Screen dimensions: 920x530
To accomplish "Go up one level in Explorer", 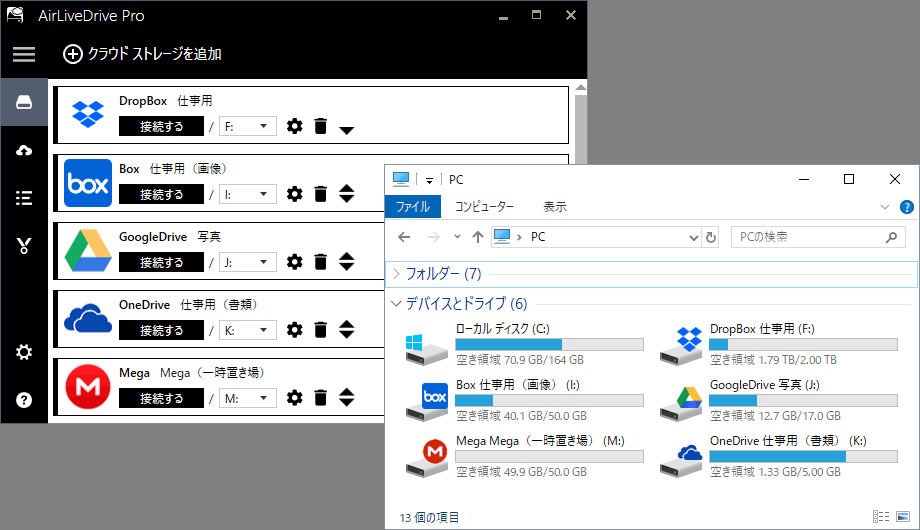I will point(478,237).
